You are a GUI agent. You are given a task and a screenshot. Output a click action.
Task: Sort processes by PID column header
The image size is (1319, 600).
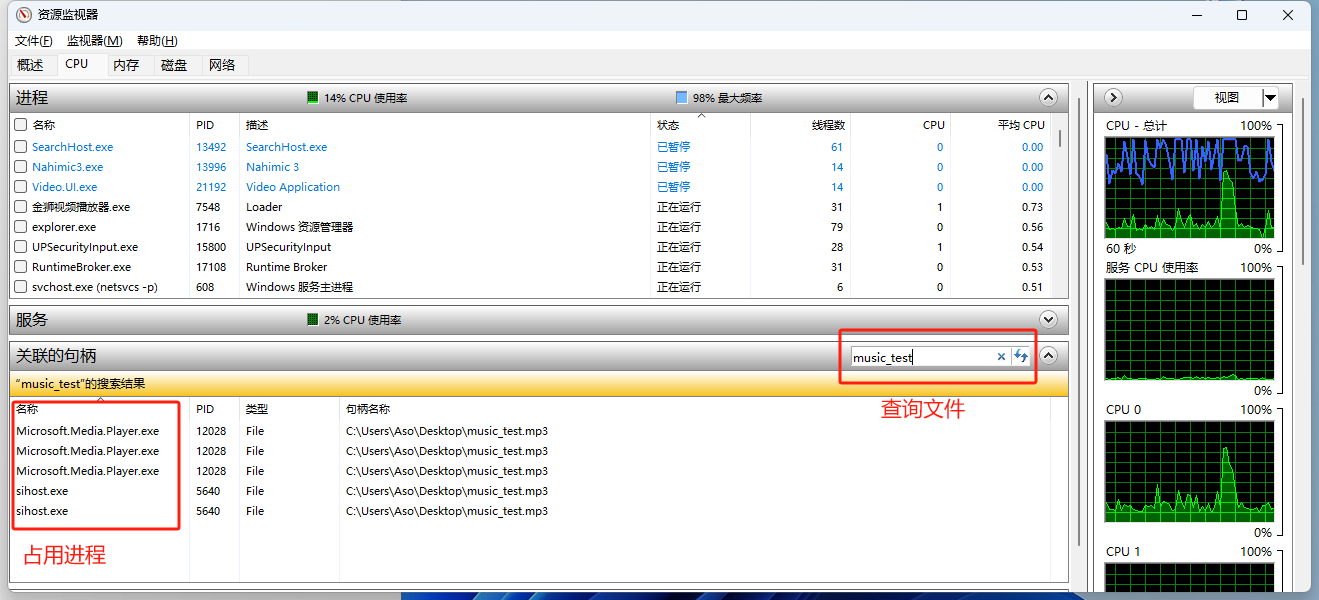(214, 125)
